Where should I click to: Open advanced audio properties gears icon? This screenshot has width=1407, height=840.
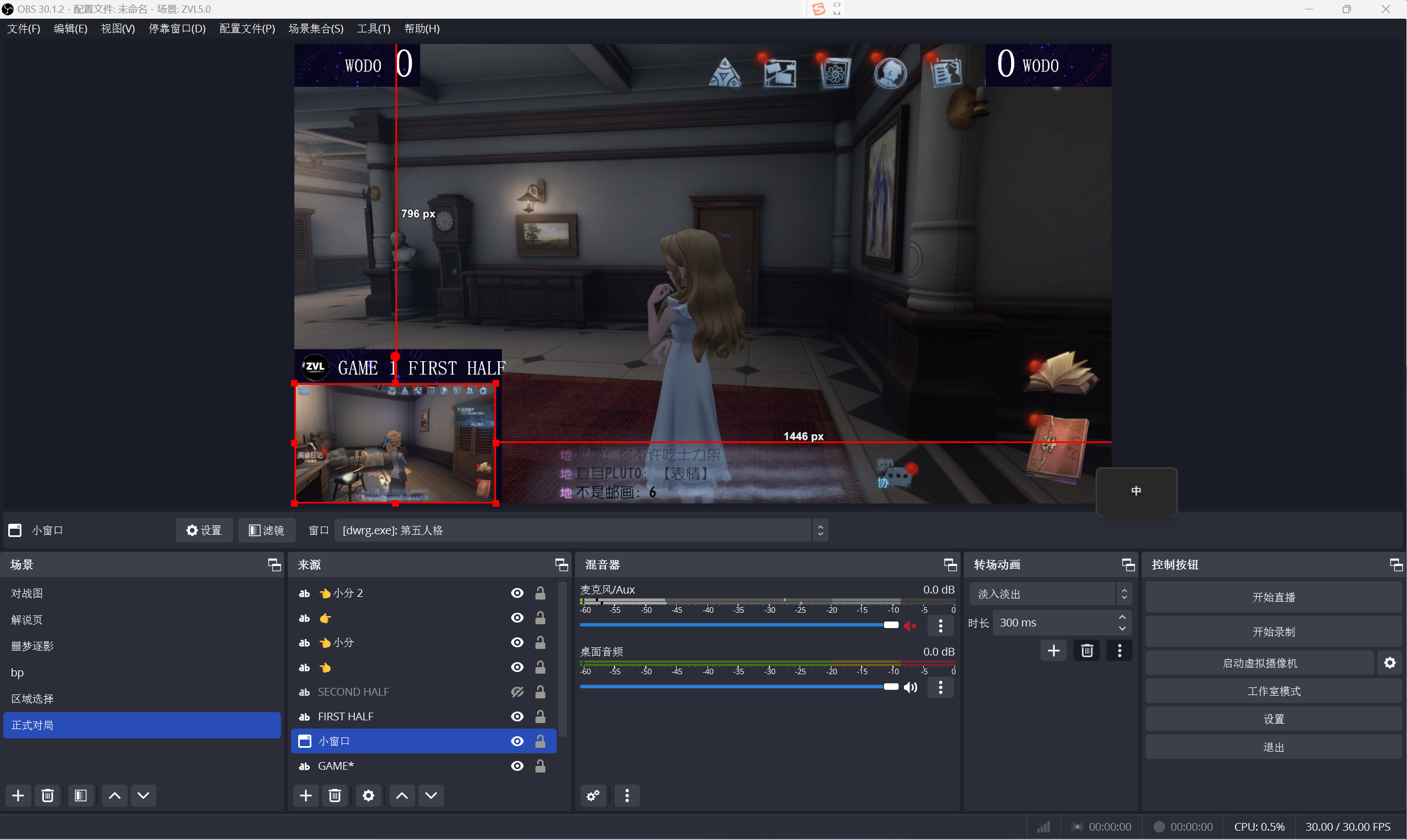pos(593,796)
